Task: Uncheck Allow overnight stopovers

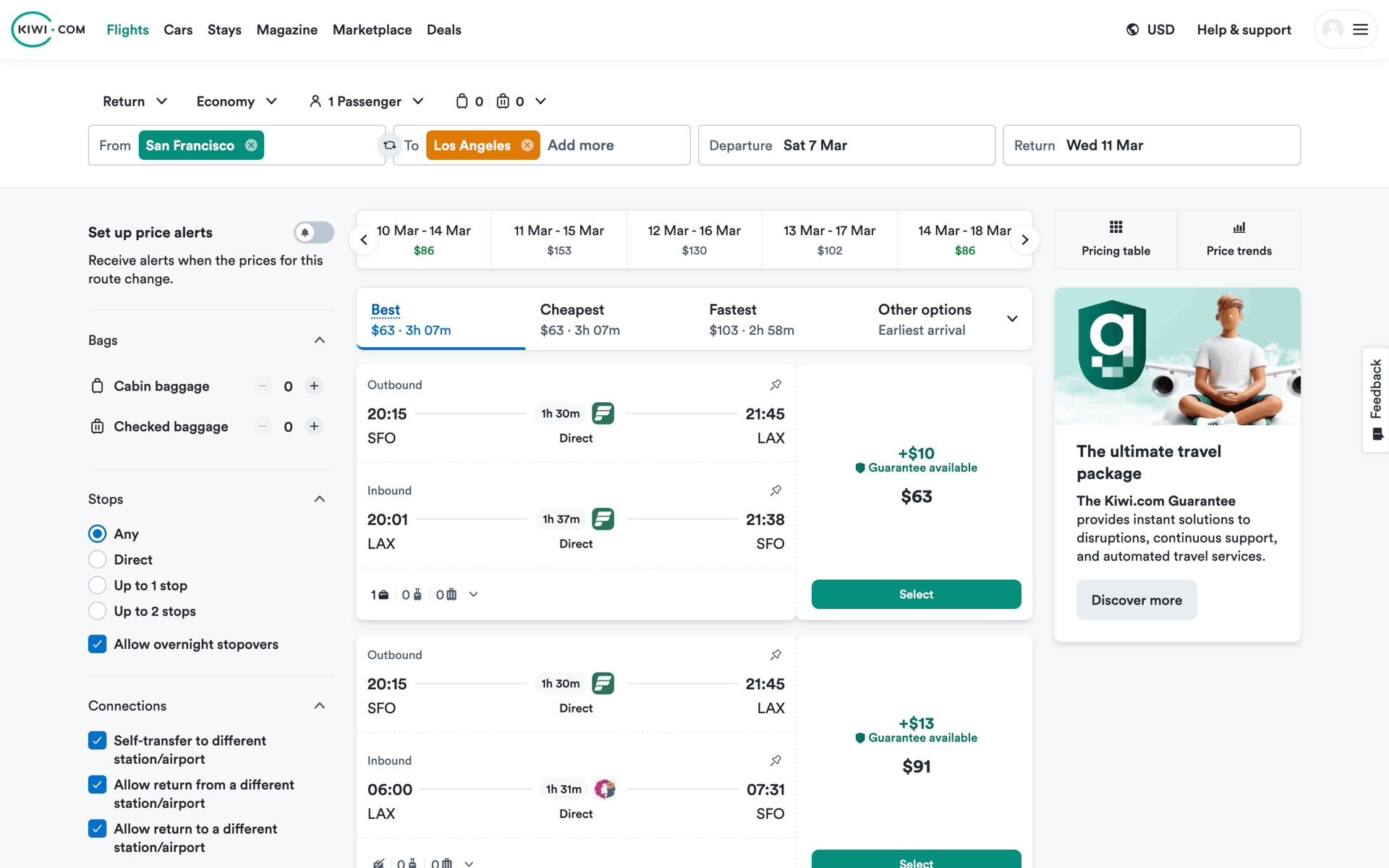Action: point(97,644)
